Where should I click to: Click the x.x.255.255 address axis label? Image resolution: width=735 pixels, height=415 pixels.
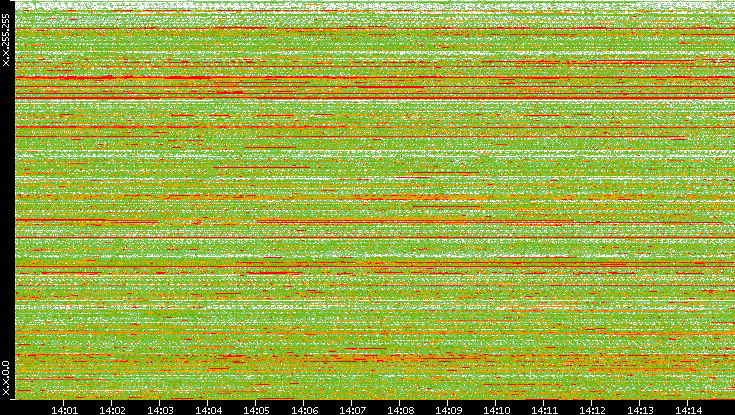coord(6,40)
